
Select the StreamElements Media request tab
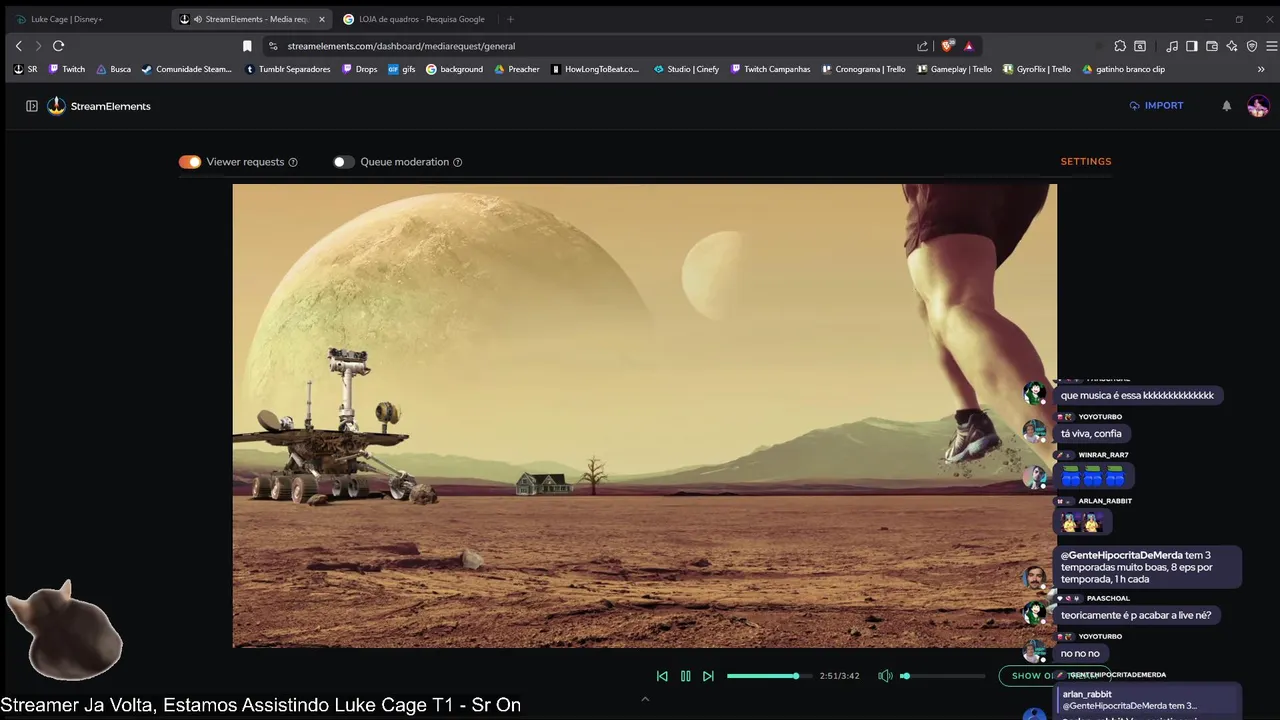(250, 19)
